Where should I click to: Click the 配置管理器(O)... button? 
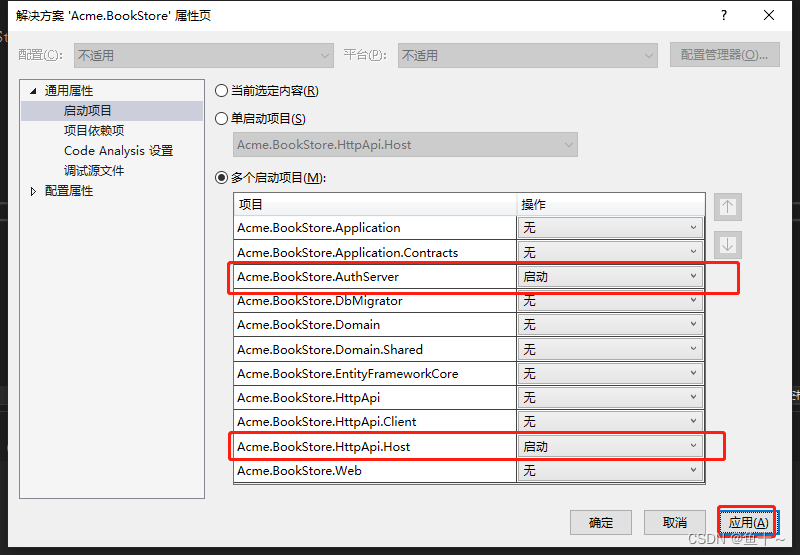pos(724,55)
